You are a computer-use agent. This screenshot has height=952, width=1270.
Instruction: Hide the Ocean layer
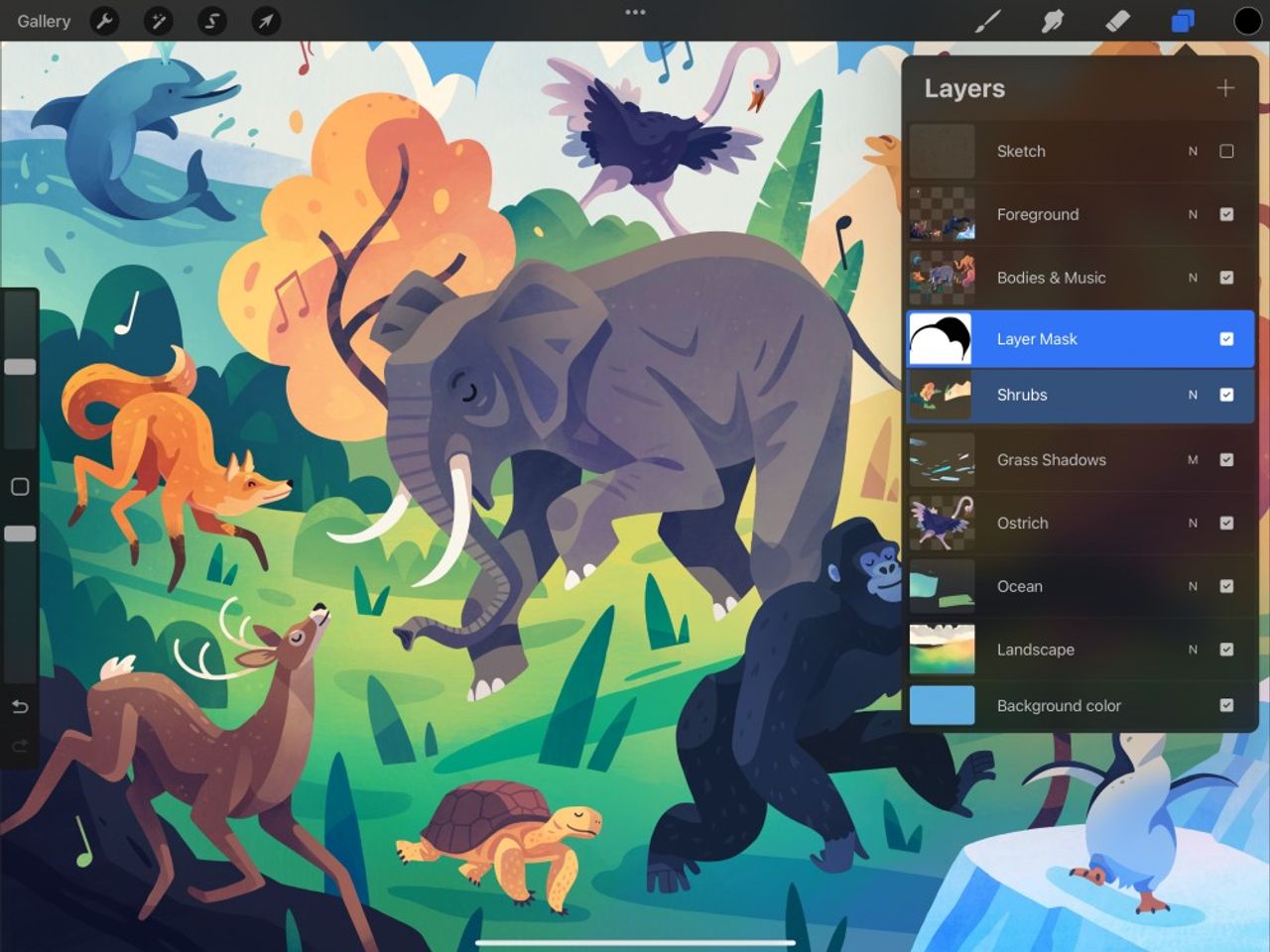coord(1226,586)
